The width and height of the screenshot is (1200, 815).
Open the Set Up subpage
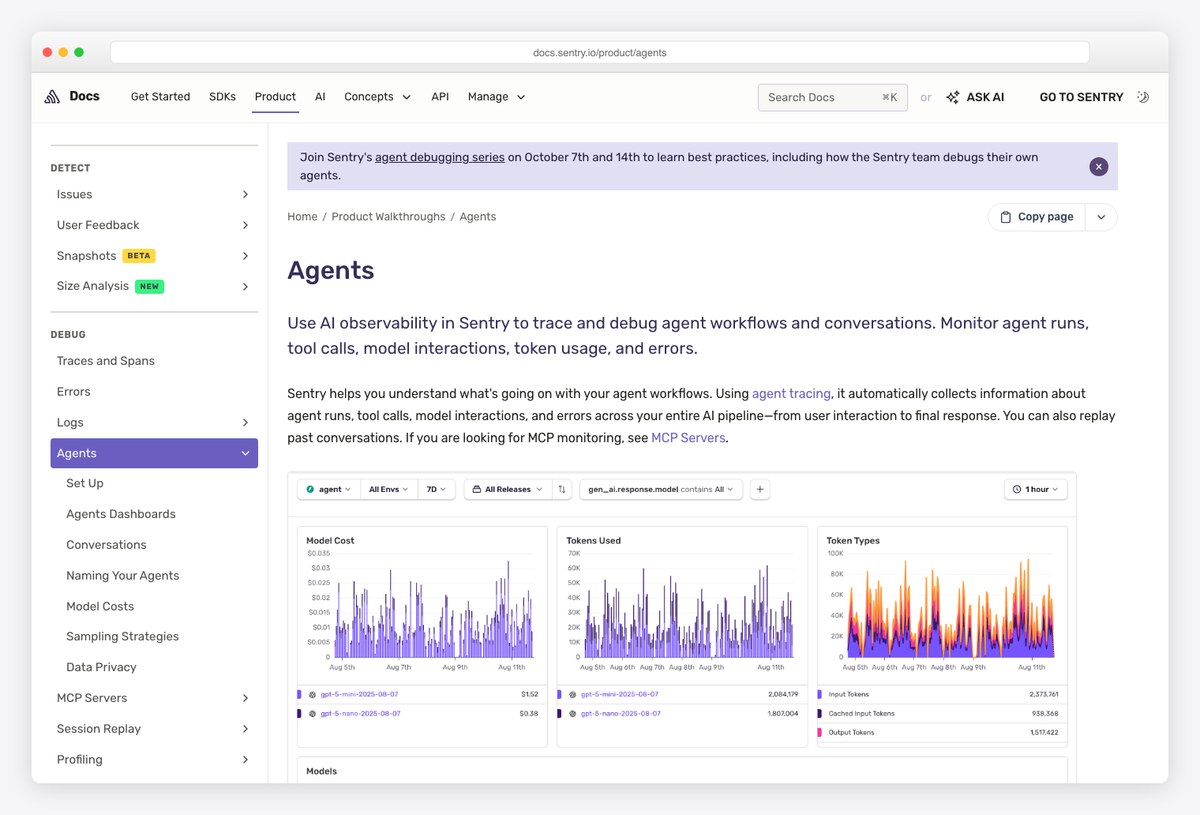85,484
